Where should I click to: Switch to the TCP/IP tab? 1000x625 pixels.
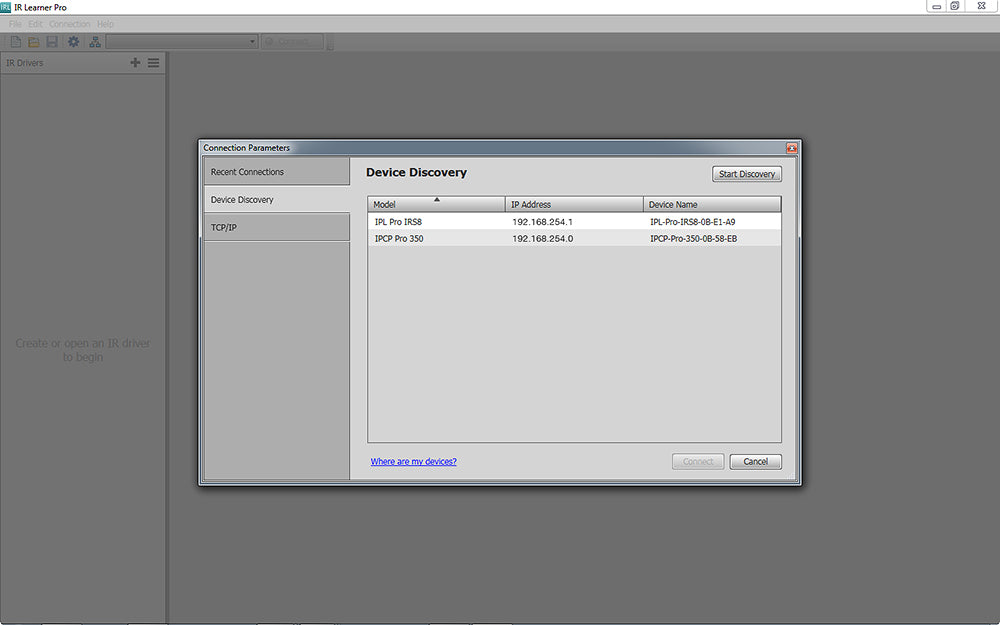[277, 227]
